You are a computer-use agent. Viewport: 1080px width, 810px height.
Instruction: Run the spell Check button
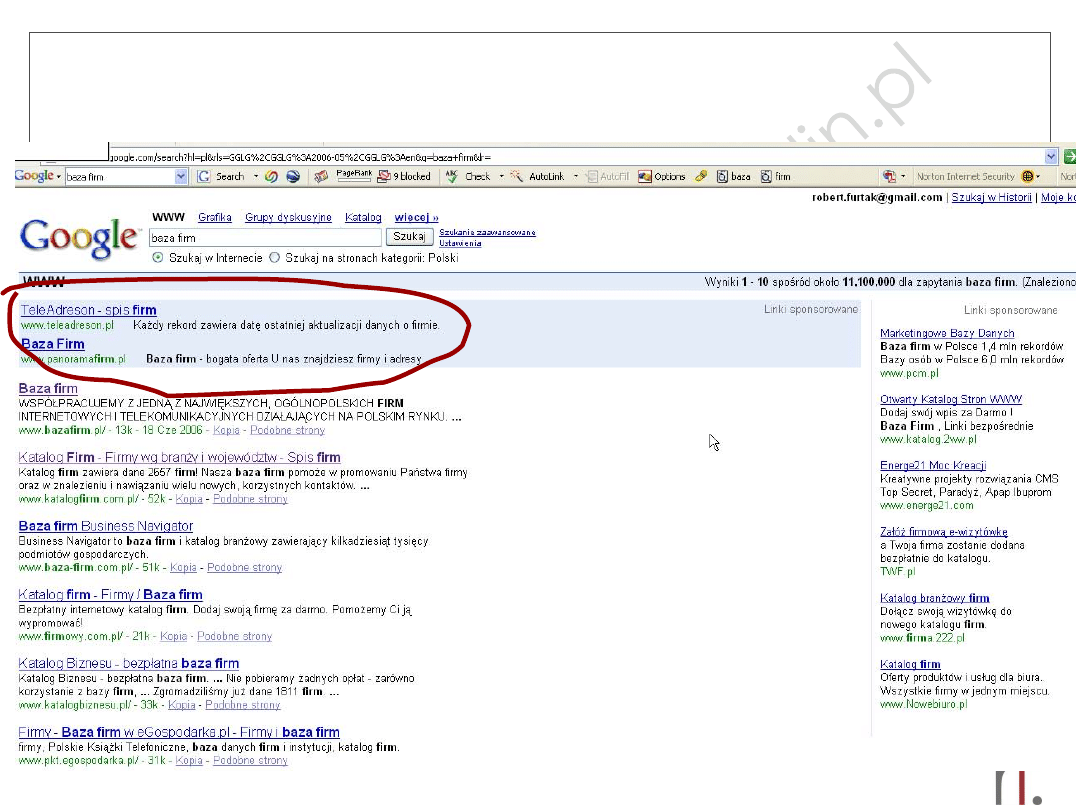(x=468, y=177)
